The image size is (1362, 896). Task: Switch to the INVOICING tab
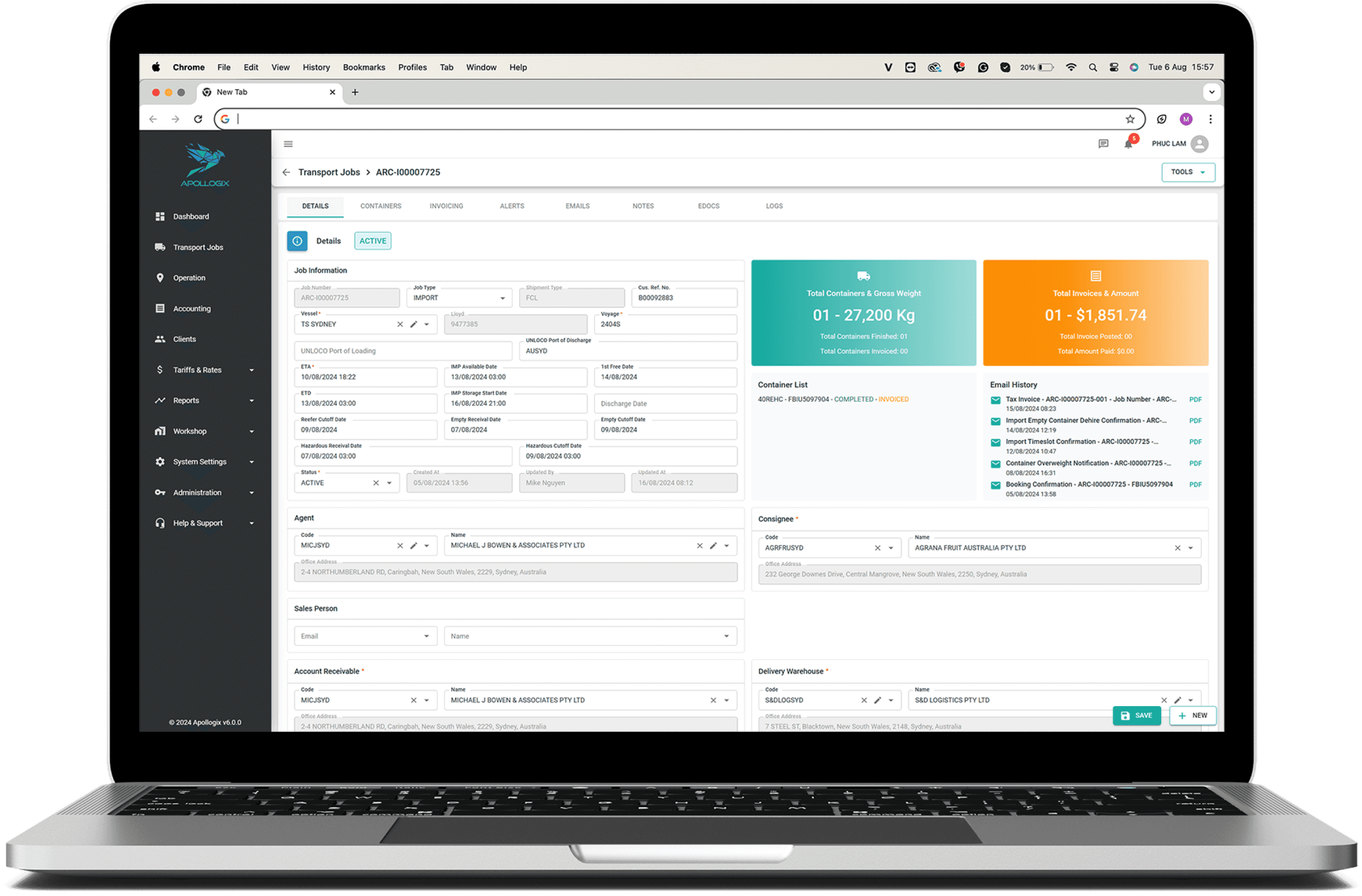coord(445,205)
